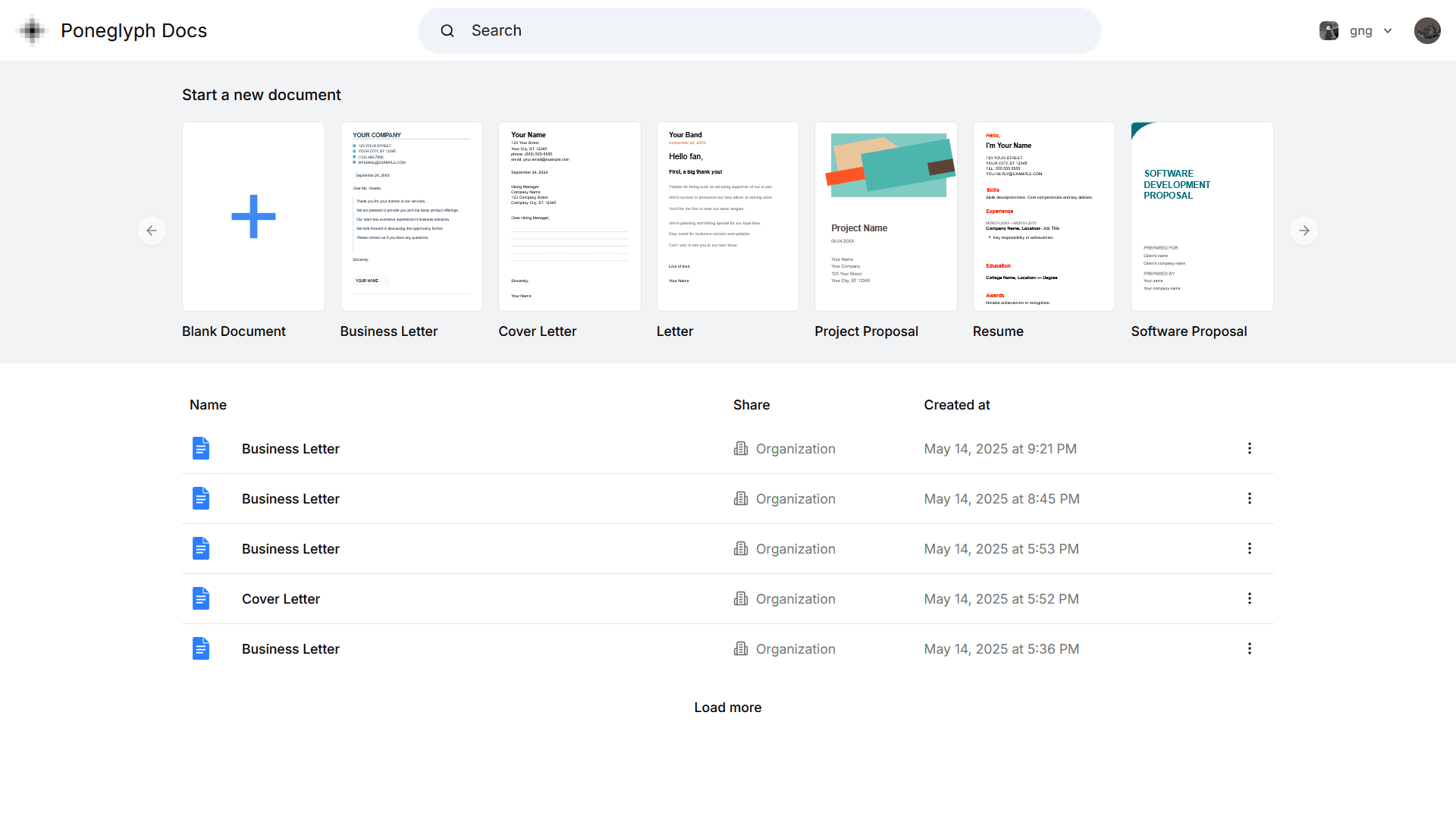Click the Poneglyph Docs logo icon
The image size is (1456, 819).
32,30
